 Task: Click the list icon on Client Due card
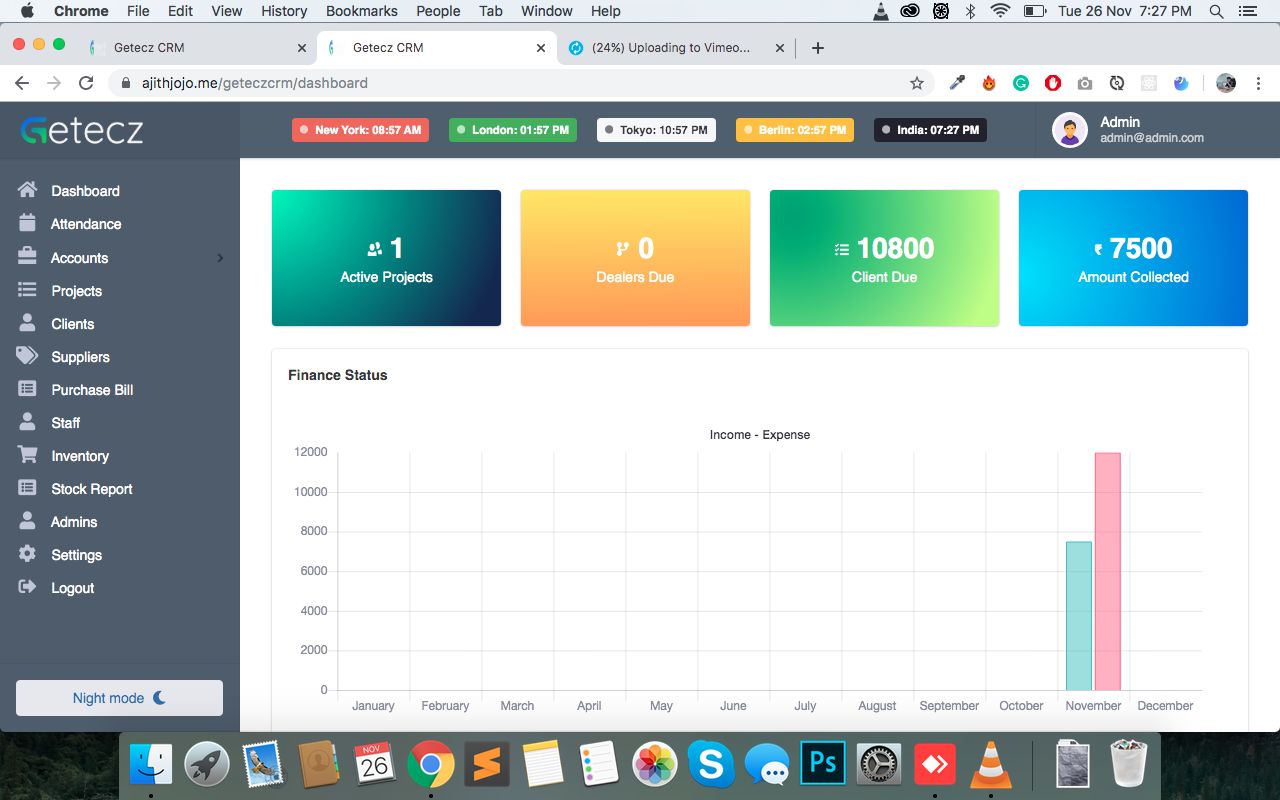(x=842, y=250)
